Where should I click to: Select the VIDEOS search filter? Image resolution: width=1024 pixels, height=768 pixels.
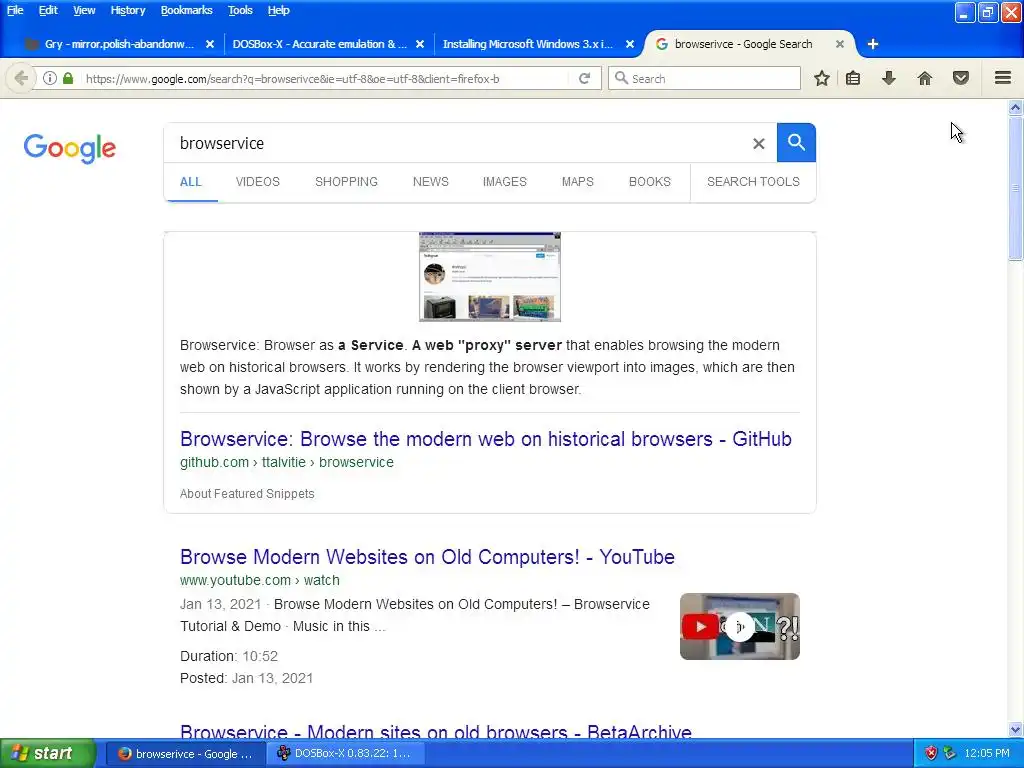point(257,182)
